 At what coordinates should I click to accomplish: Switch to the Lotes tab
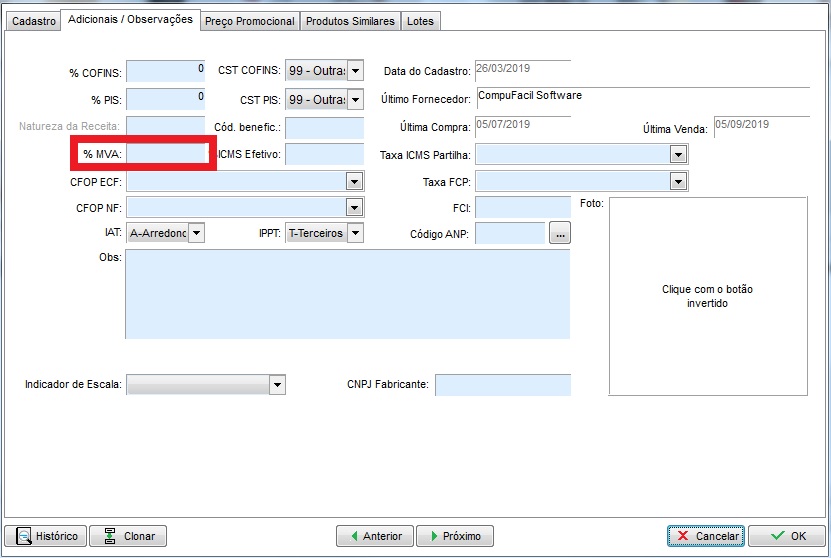pyautogui.click(x=420, y=21)
